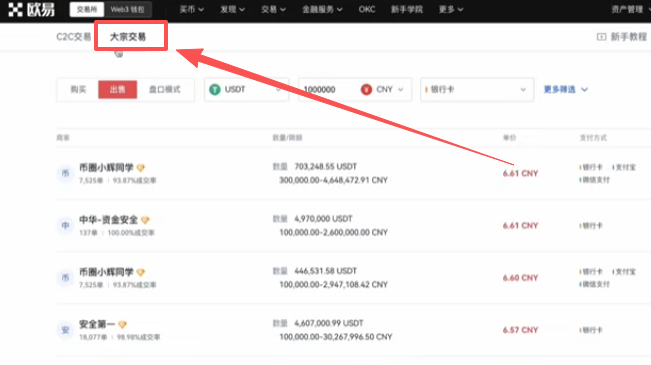The height and width of the screenshot is (365, 651).
Task: Click the 6.57 CNY price
Action: 520,330
